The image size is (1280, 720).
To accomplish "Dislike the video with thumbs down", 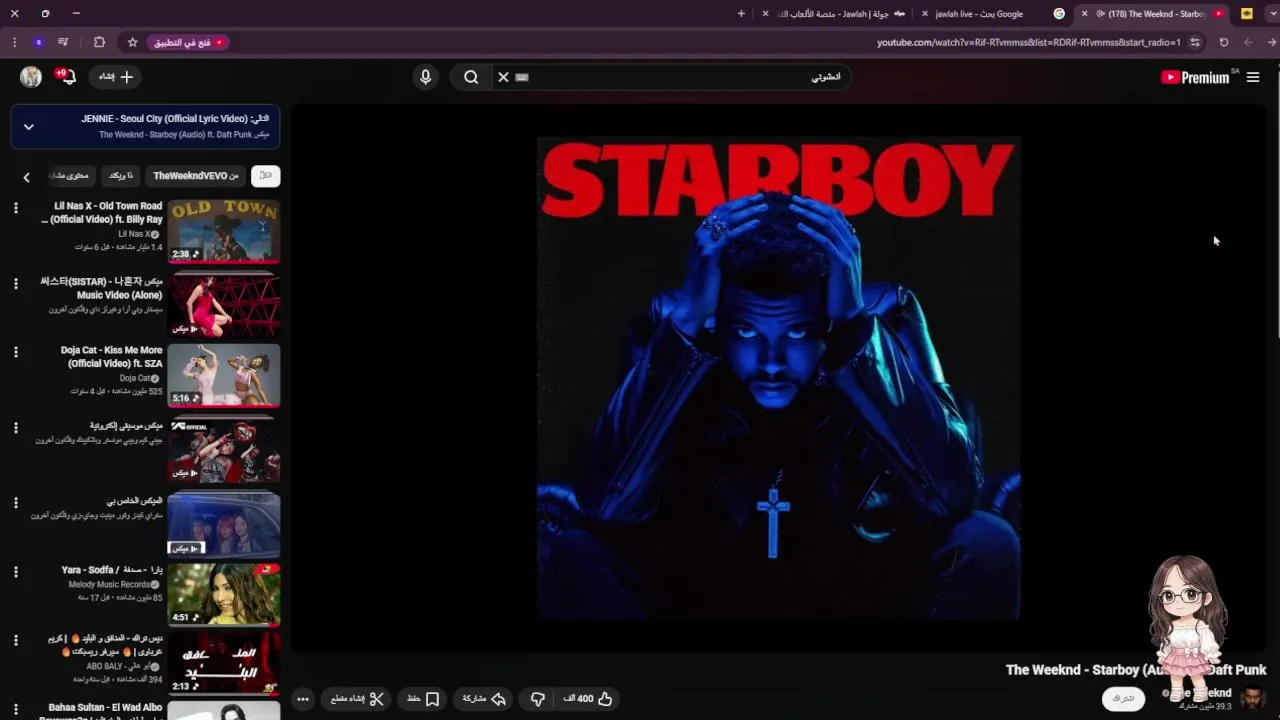I will pos(537,699).
